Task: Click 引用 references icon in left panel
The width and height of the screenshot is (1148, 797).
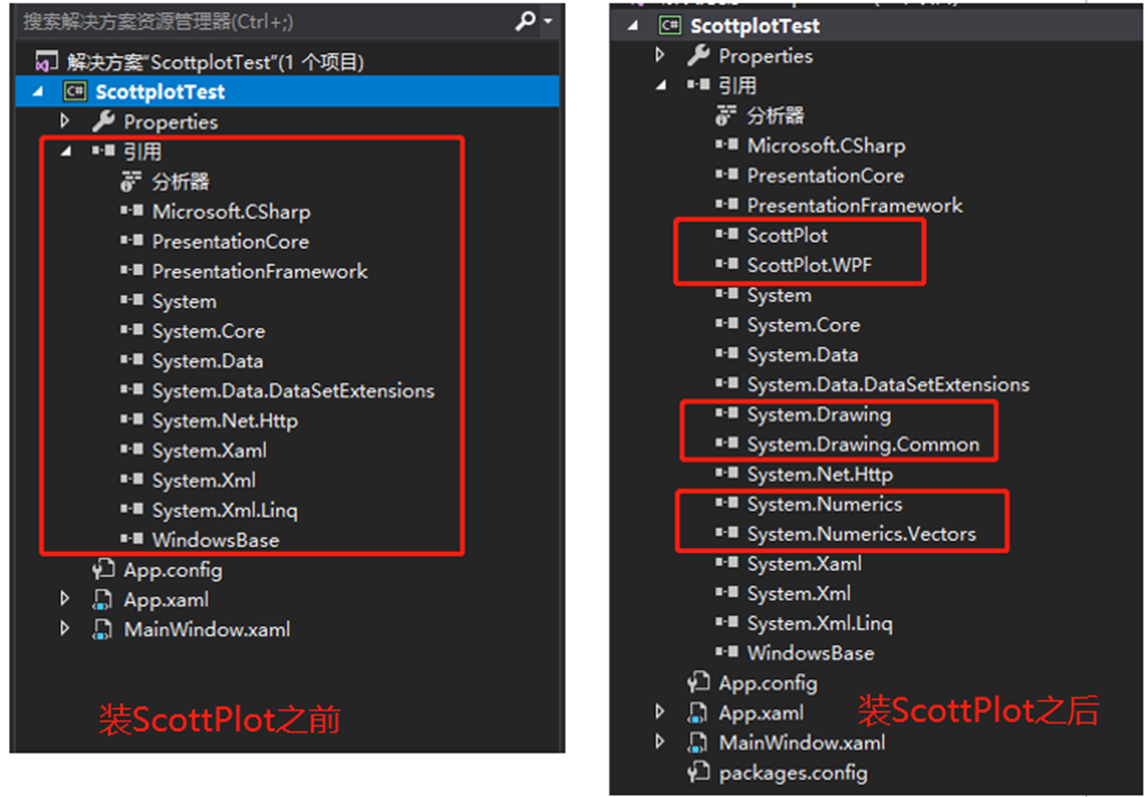Action: (103, 151)
